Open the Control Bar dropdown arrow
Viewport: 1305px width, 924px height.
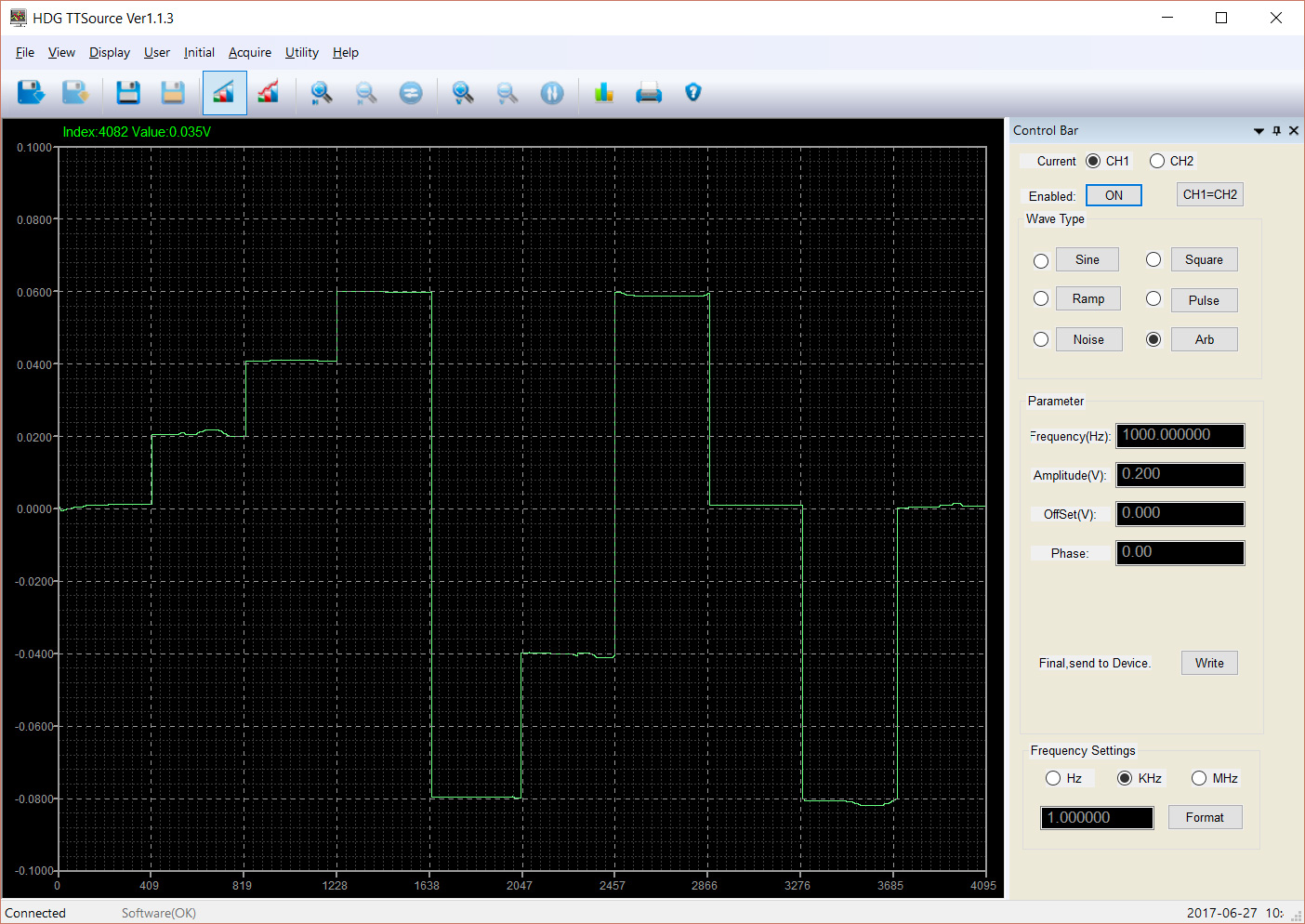(1259, 131)
